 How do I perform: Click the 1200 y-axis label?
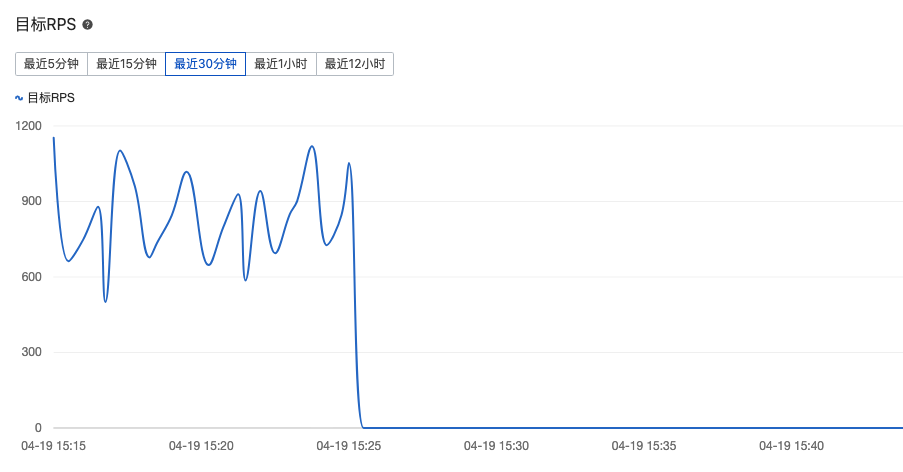[x=29, y=126]
